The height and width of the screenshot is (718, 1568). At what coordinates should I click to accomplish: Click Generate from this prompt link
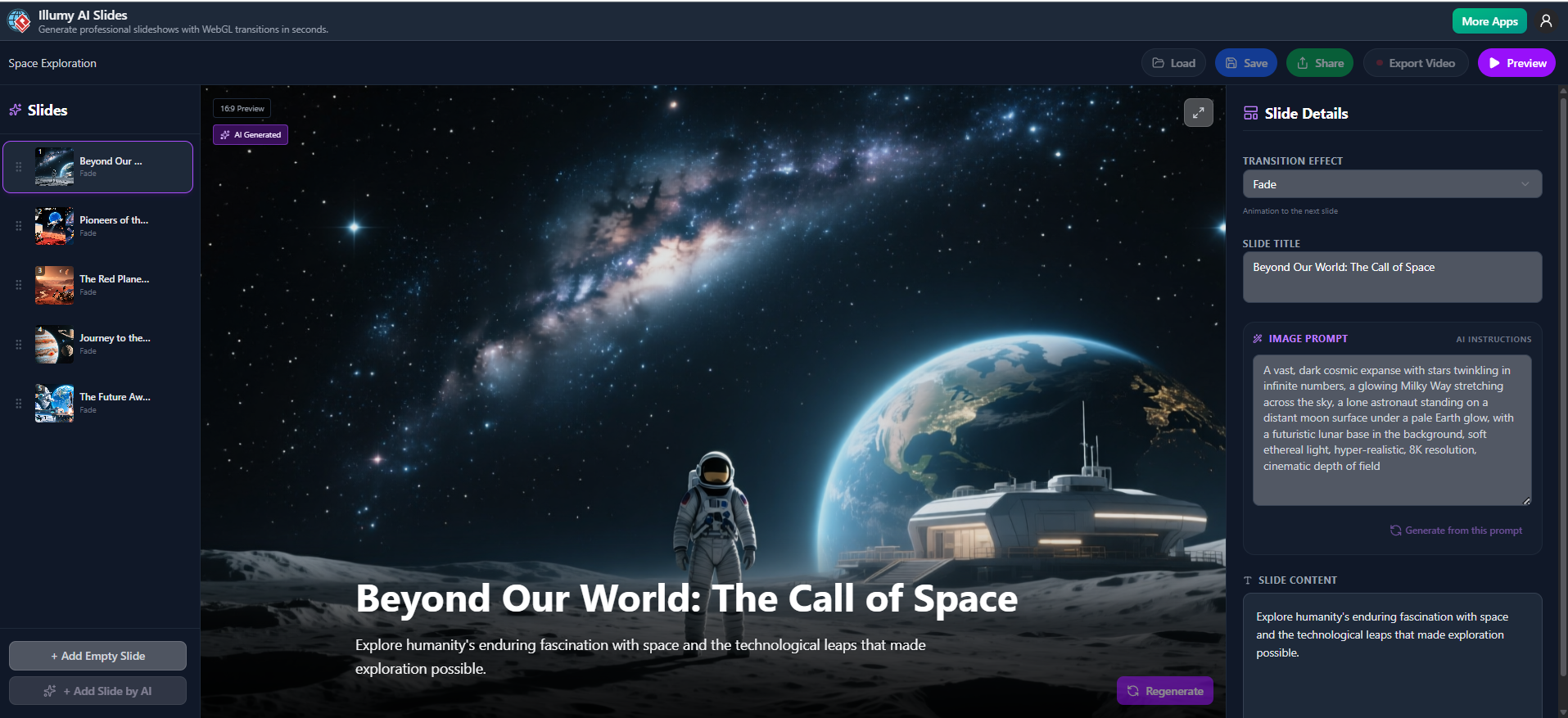[1456, 531]
